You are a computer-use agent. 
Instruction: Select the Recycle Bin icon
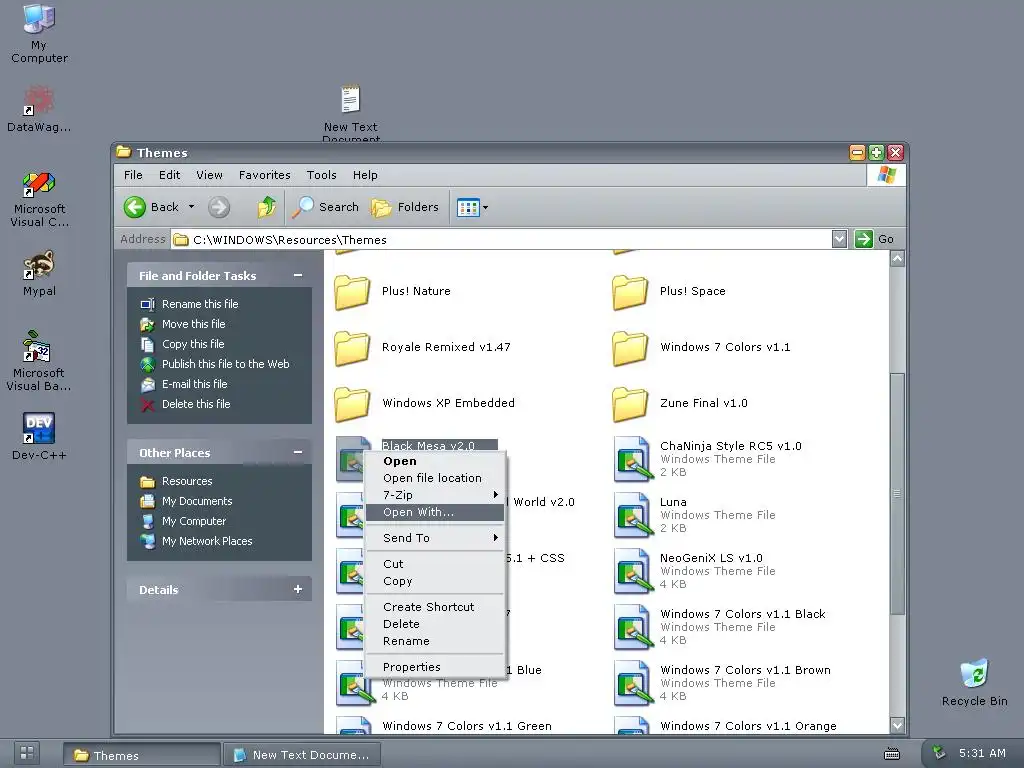pyautogui.click(x=974, y=682)
